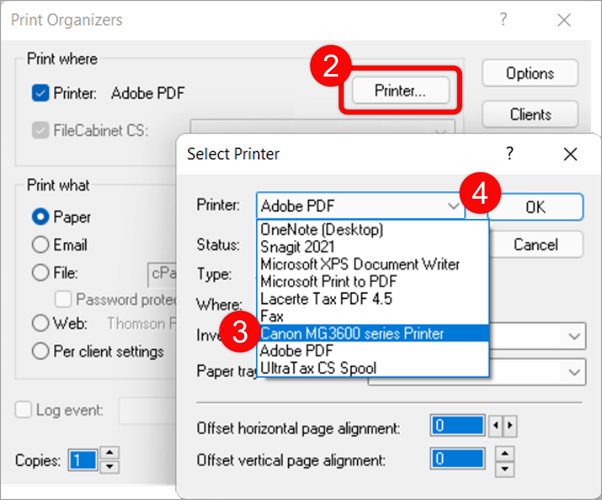602x500 pixels.
Task: Open the Options dialog button
Action: [531, 74]
